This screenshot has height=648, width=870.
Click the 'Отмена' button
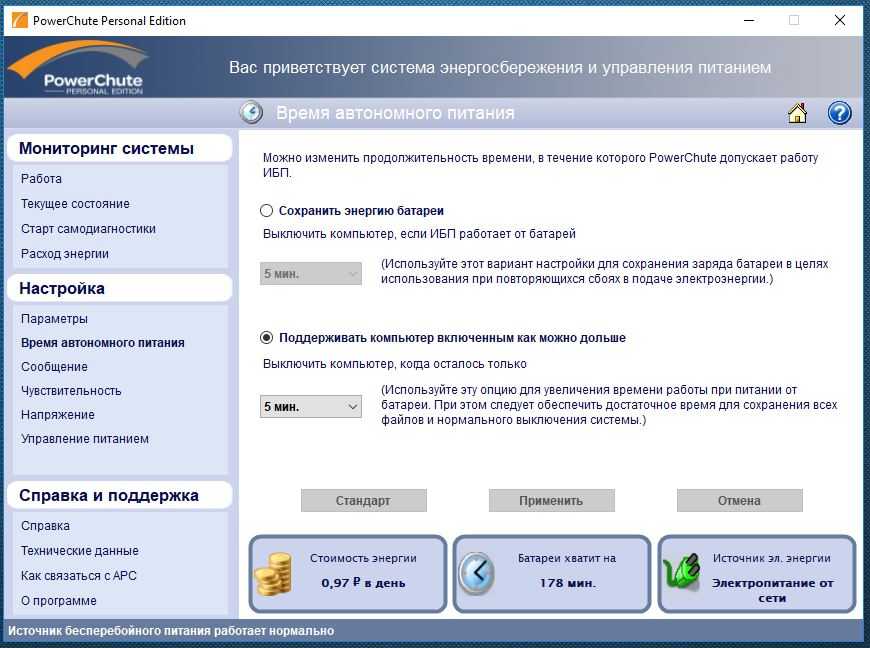739,500
